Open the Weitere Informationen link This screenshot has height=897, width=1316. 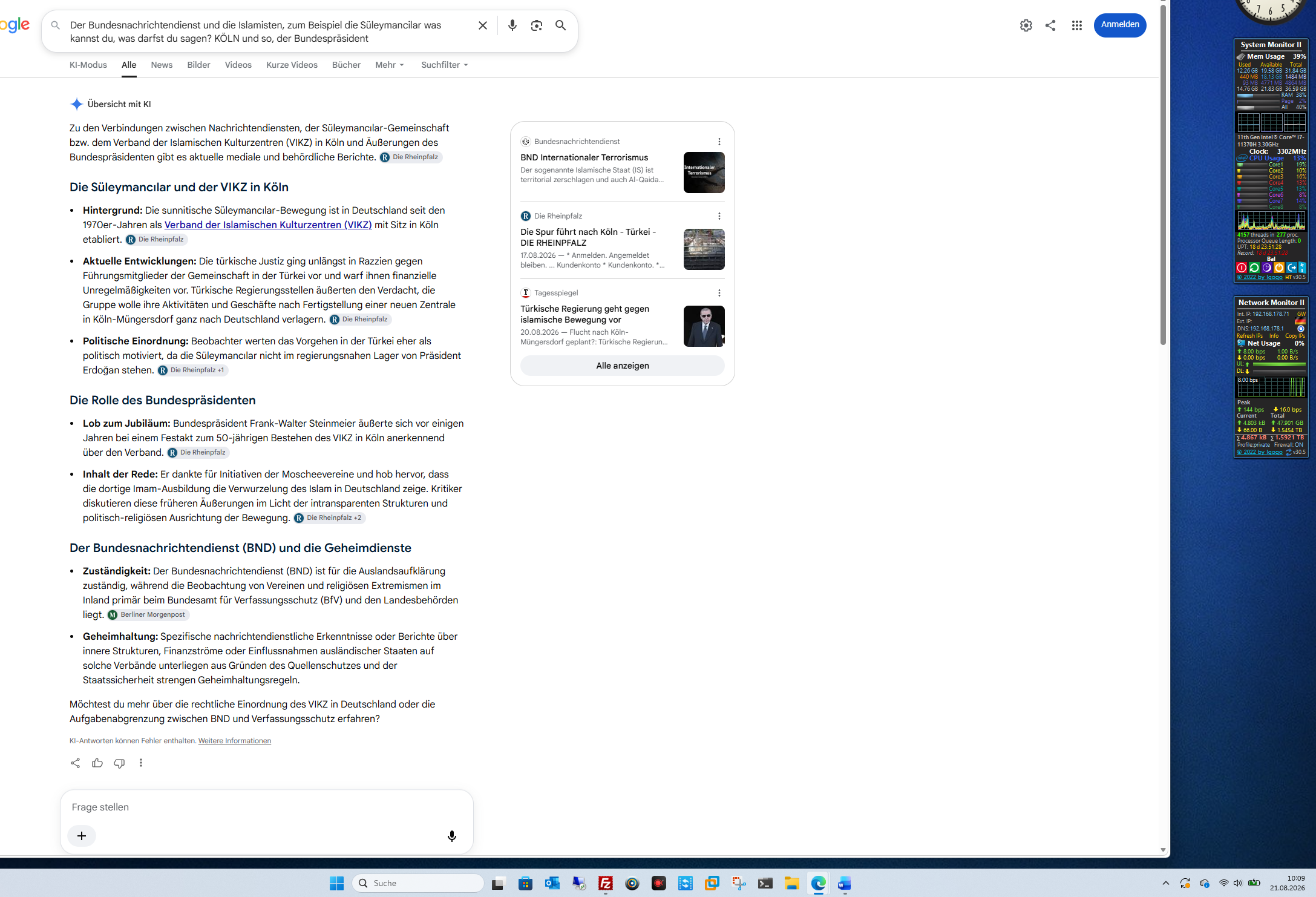point(235,741)
